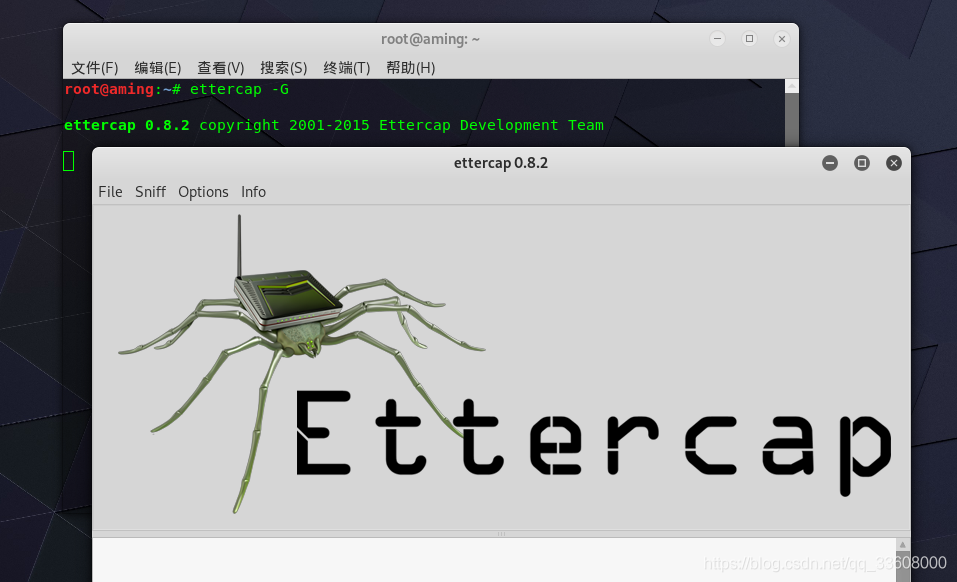Screen dimensions: 957x582
Task: Open 终端(T) menu in the terminal
Action: (347, 67)
